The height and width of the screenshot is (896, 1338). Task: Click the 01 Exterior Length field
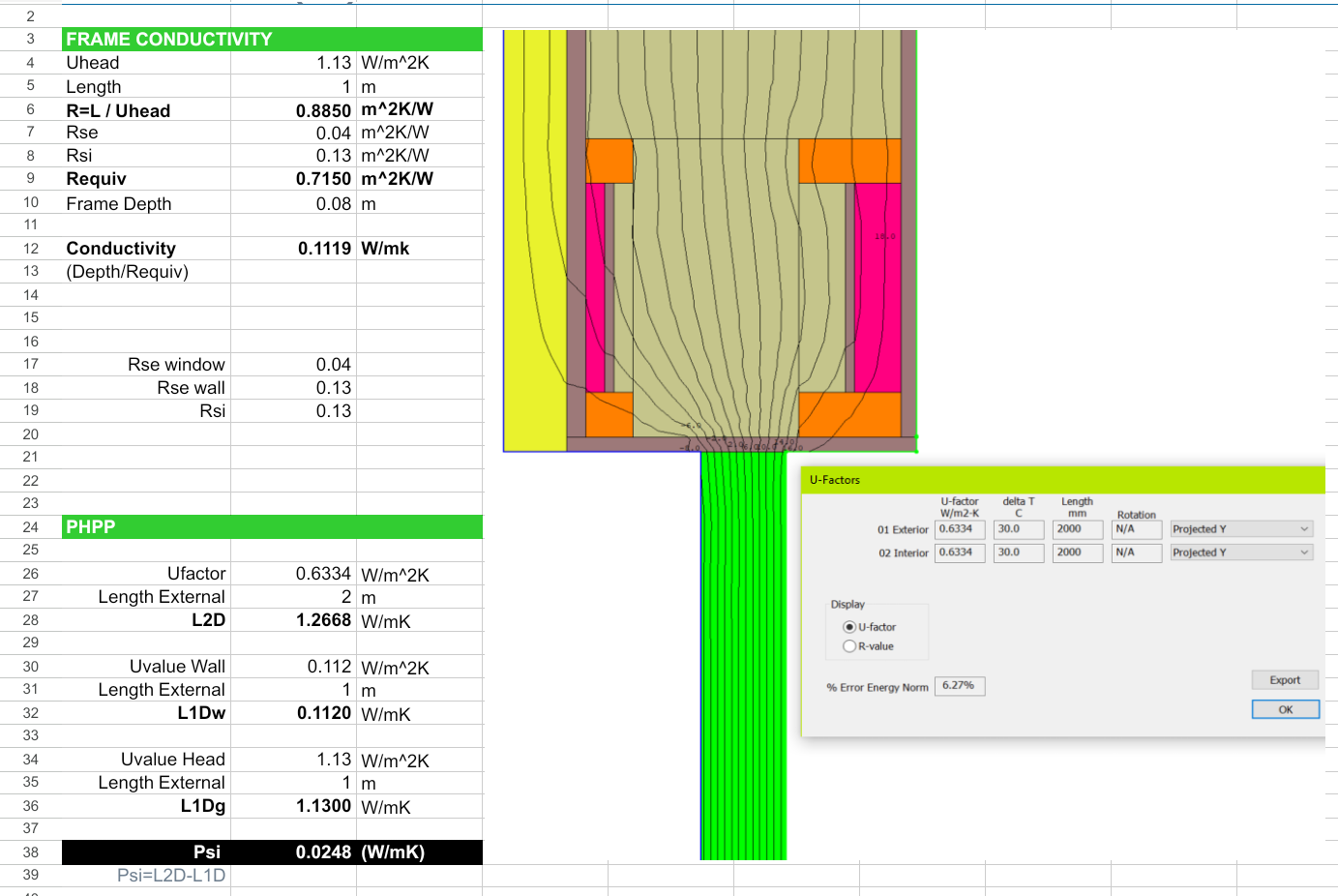coord(1078,529)
